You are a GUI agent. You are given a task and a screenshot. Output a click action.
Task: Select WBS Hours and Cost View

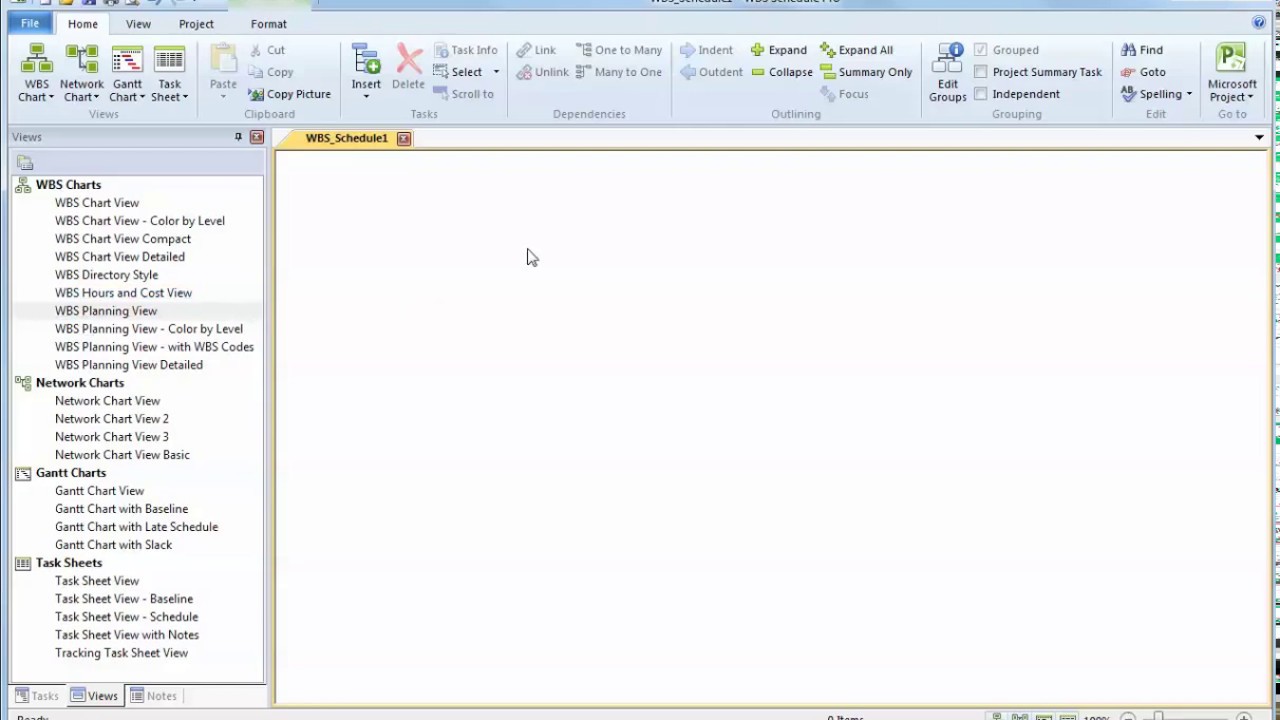pyautogui.click(x=123, y=293)
